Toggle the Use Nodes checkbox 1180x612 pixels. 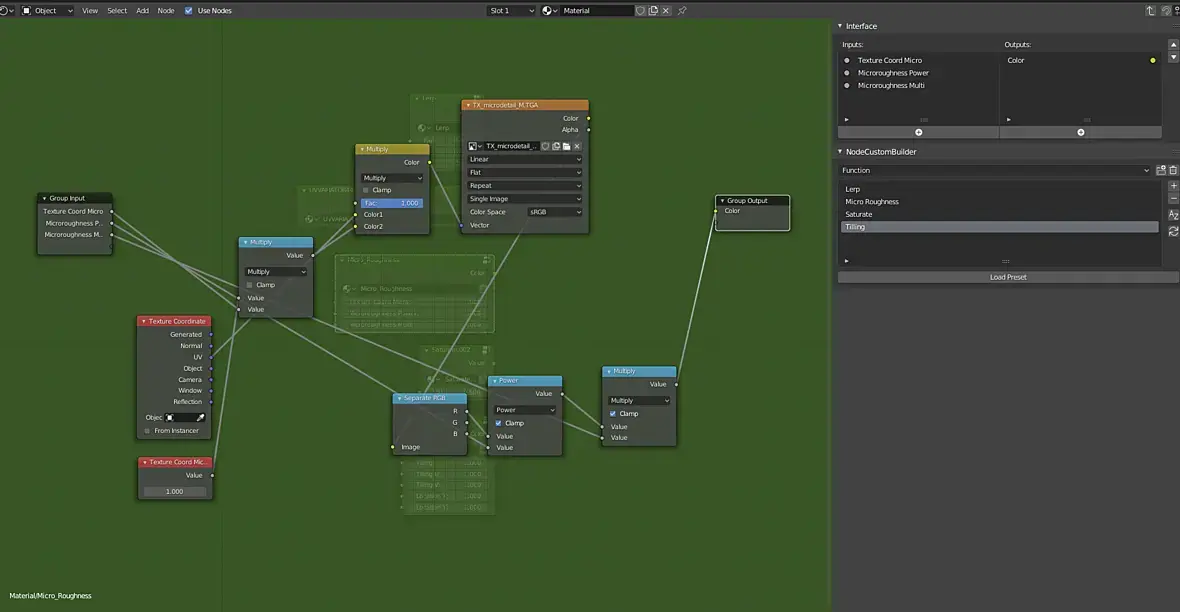click(x=190, y=11)
